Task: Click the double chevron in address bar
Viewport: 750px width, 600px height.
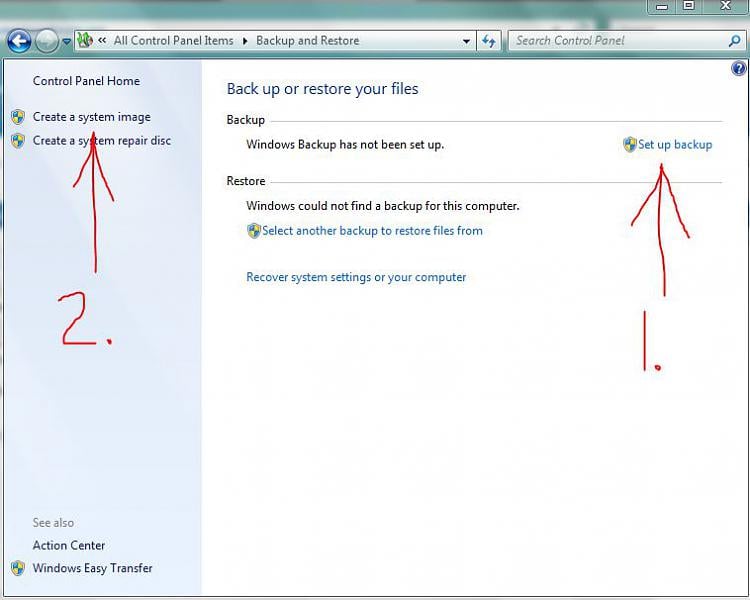Action: tap(102, 40)
